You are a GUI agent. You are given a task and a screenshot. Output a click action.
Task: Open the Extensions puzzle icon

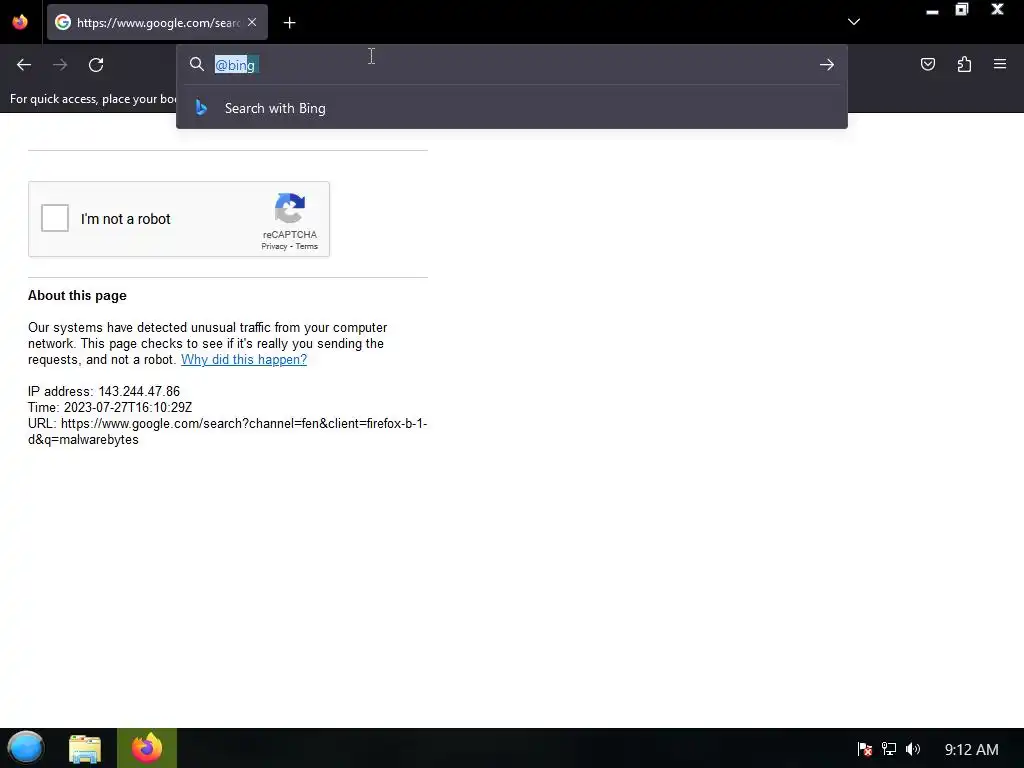(964, 64)
